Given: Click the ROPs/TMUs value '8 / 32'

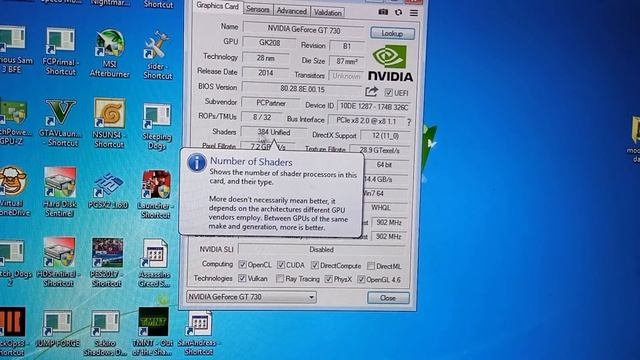Looking at the screenshot, I should point(262,117).
